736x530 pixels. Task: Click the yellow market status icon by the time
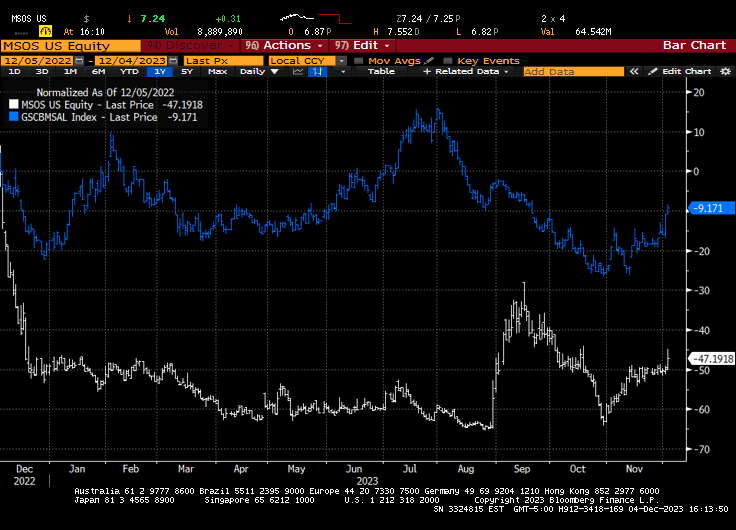(x=46, y=31)
